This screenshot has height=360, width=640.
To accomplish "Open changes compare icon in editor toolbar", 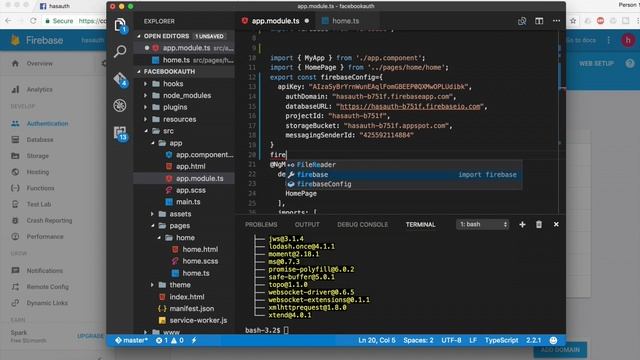I will 522,21.
